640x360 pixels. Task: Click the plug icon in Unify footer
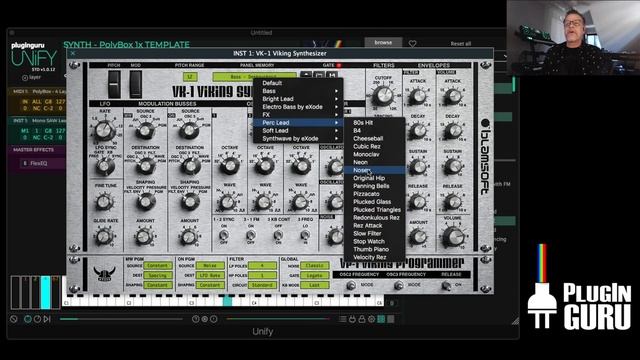352,319
